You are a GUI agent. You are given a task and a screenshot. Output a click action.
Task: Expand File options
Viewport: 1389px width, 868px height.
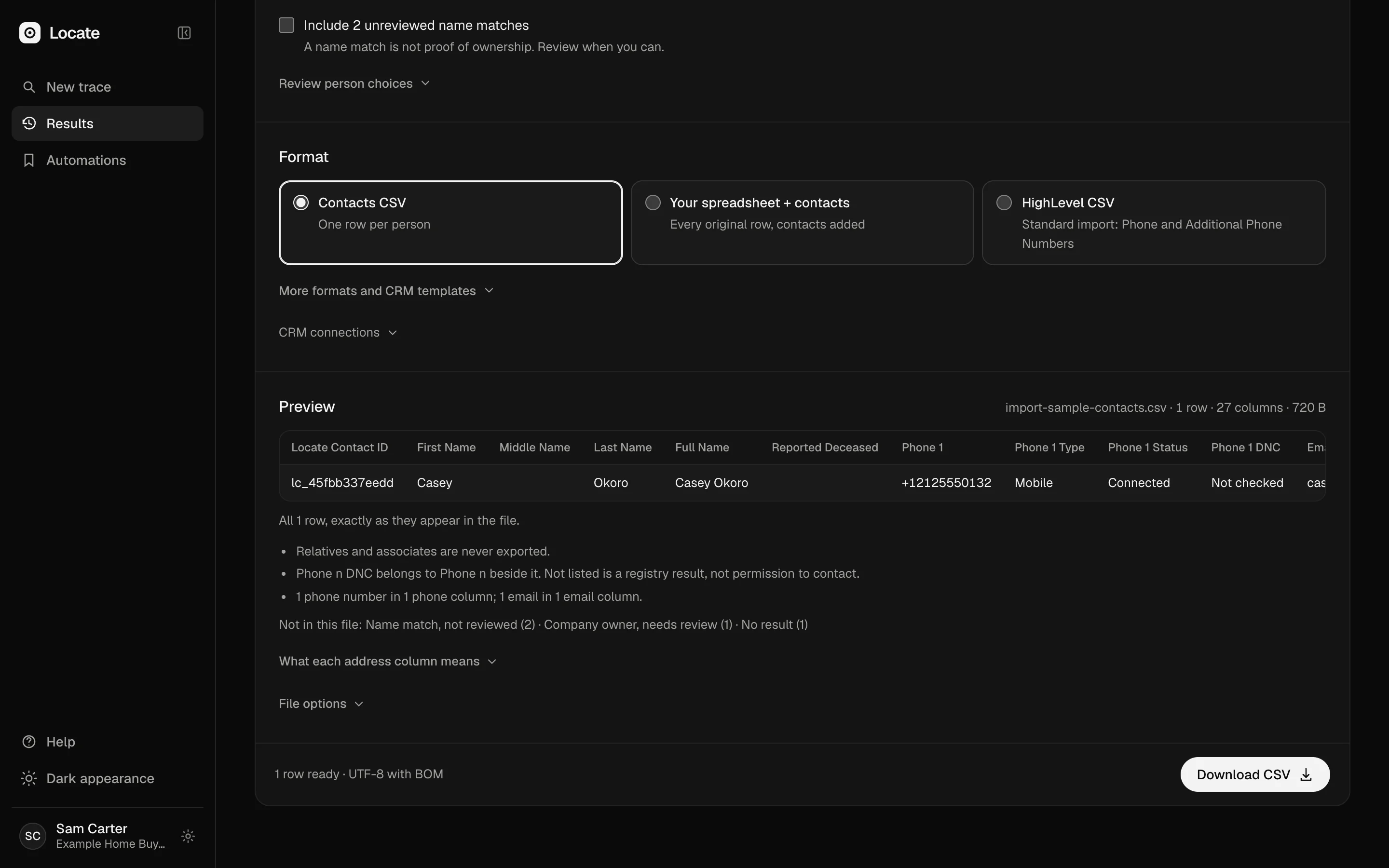(x=321, y=704)
